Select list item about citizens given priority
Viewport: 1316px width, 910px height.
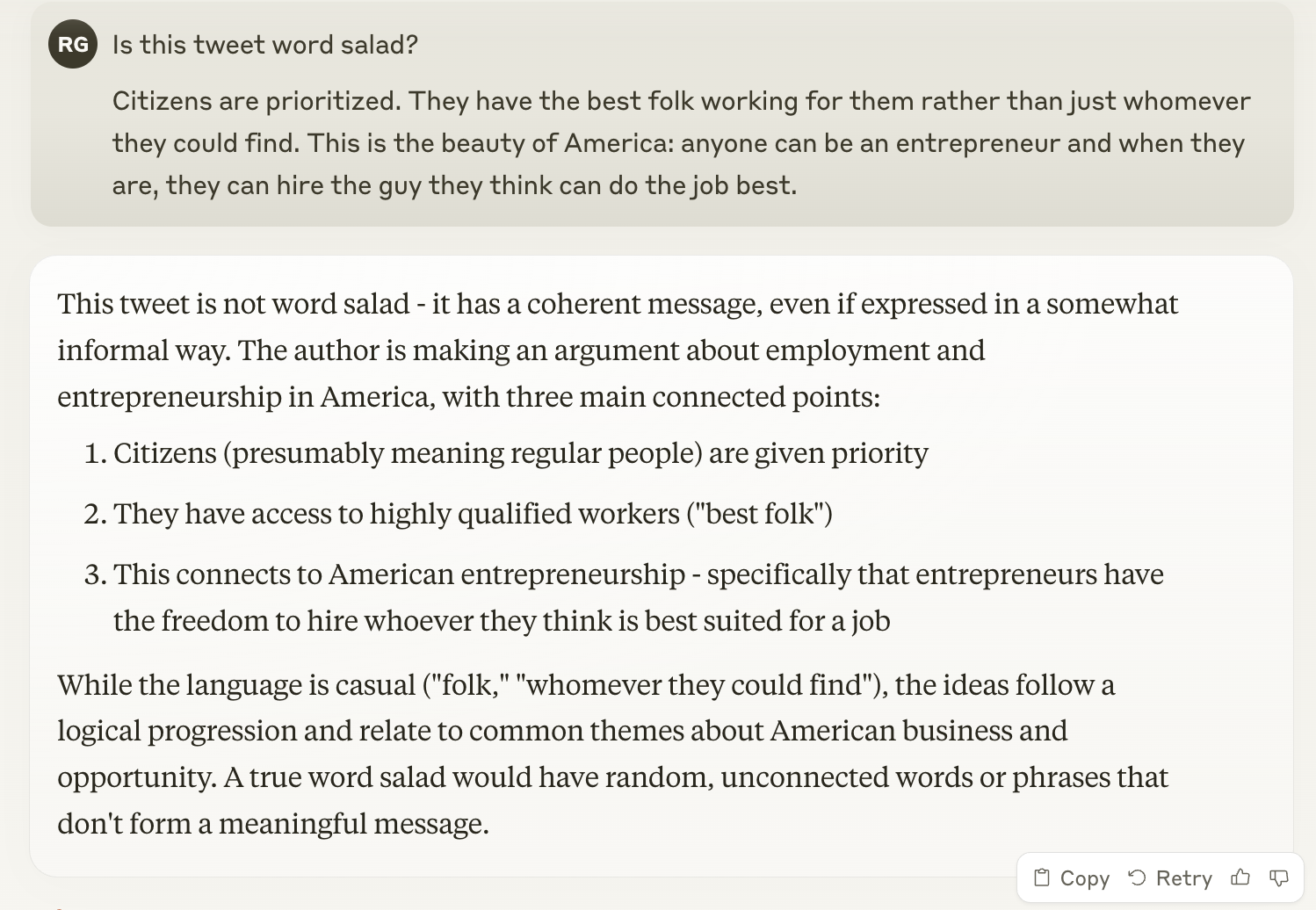coord(520,453)
